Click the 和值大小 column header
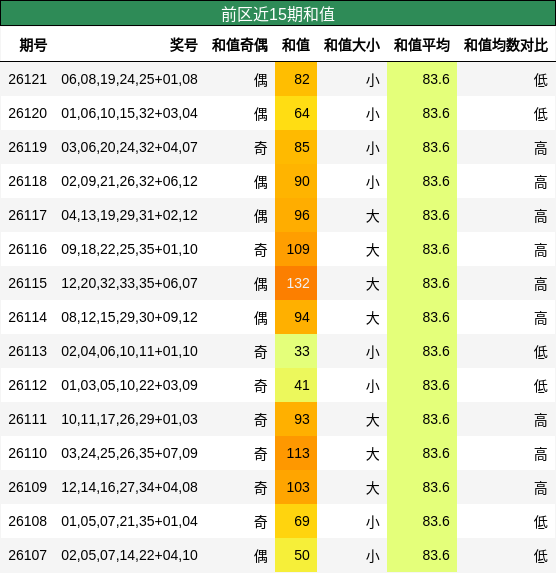556x573 pixels. (352, 46)
